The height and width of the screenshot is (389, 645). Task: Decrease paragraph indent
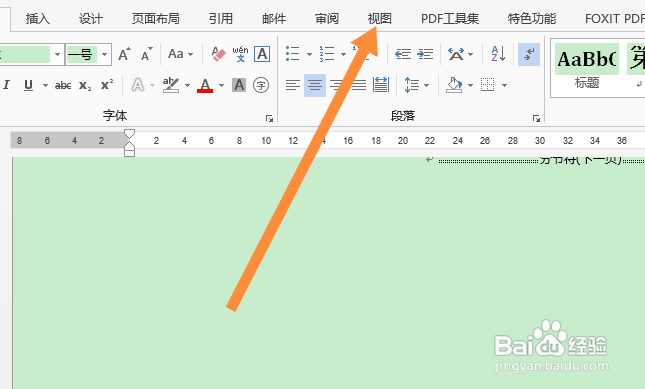(x=403, y=54)
